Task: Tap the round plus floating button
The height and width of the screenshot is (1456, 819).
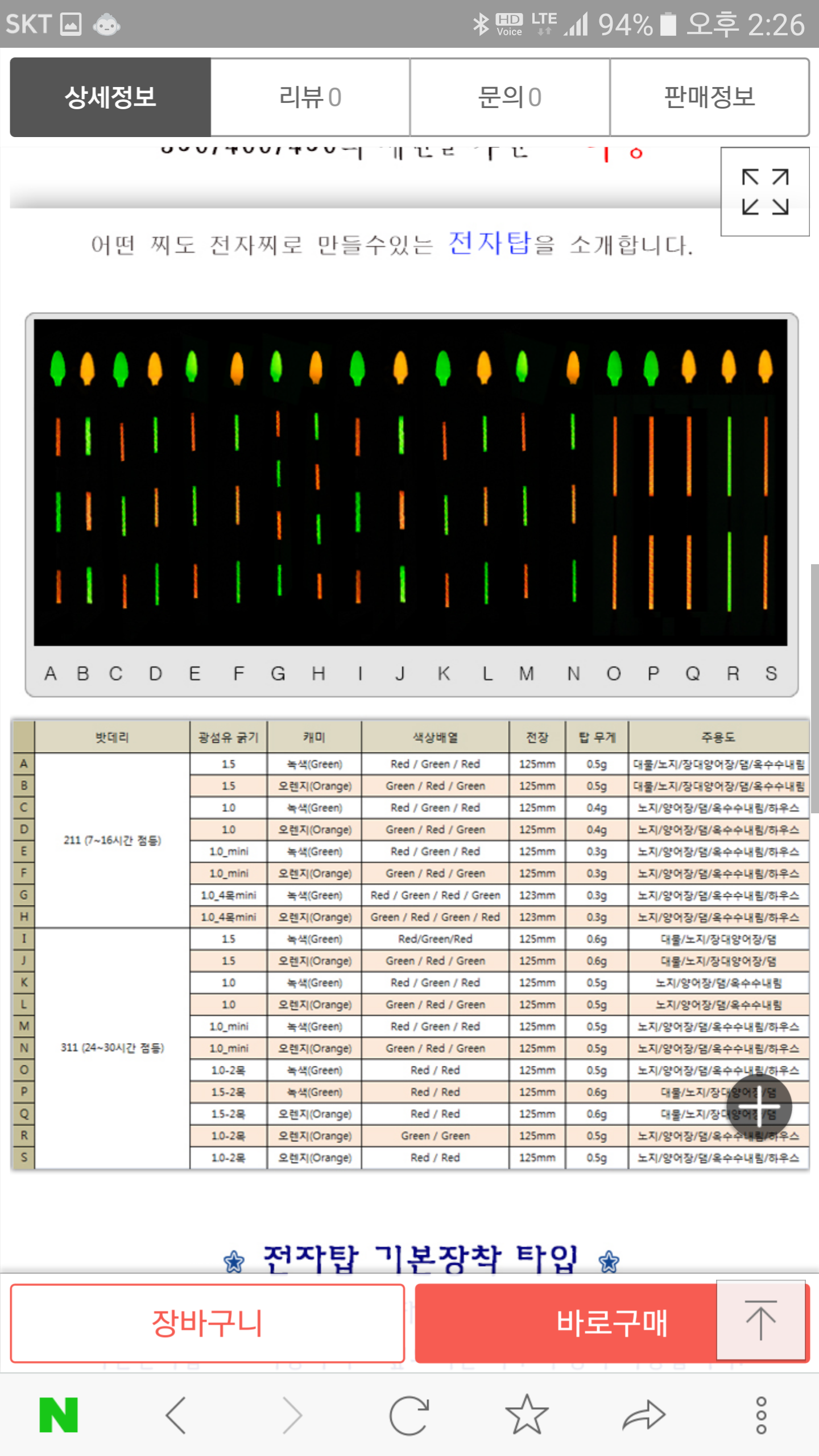Action: [759, 1106]
